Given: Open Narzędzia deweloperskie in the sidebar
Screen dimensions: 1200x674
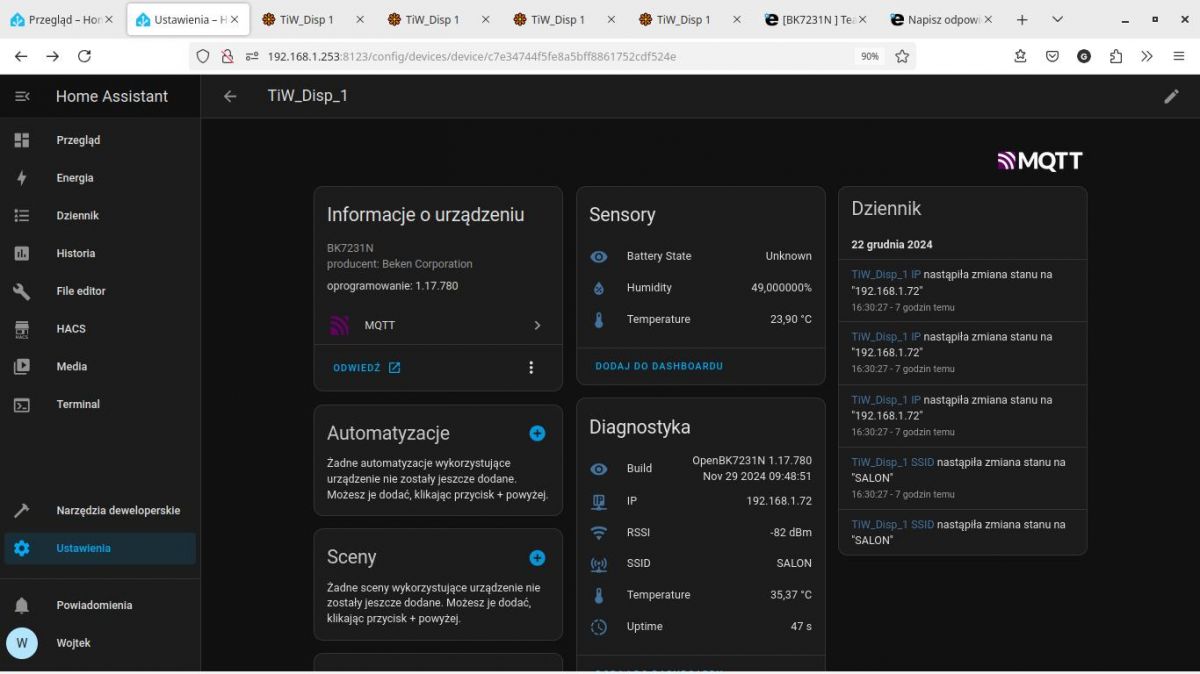Looking at the screenshot, I should coord(100,510).
